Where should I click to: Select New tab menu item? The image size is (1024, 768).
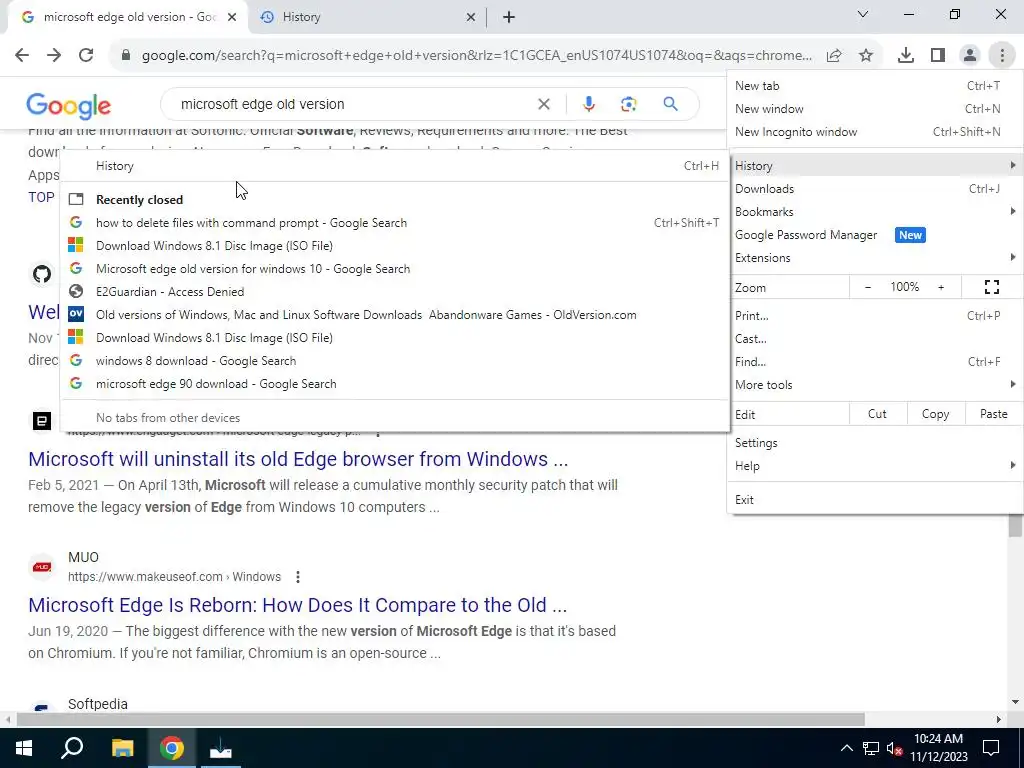point(875,86)
